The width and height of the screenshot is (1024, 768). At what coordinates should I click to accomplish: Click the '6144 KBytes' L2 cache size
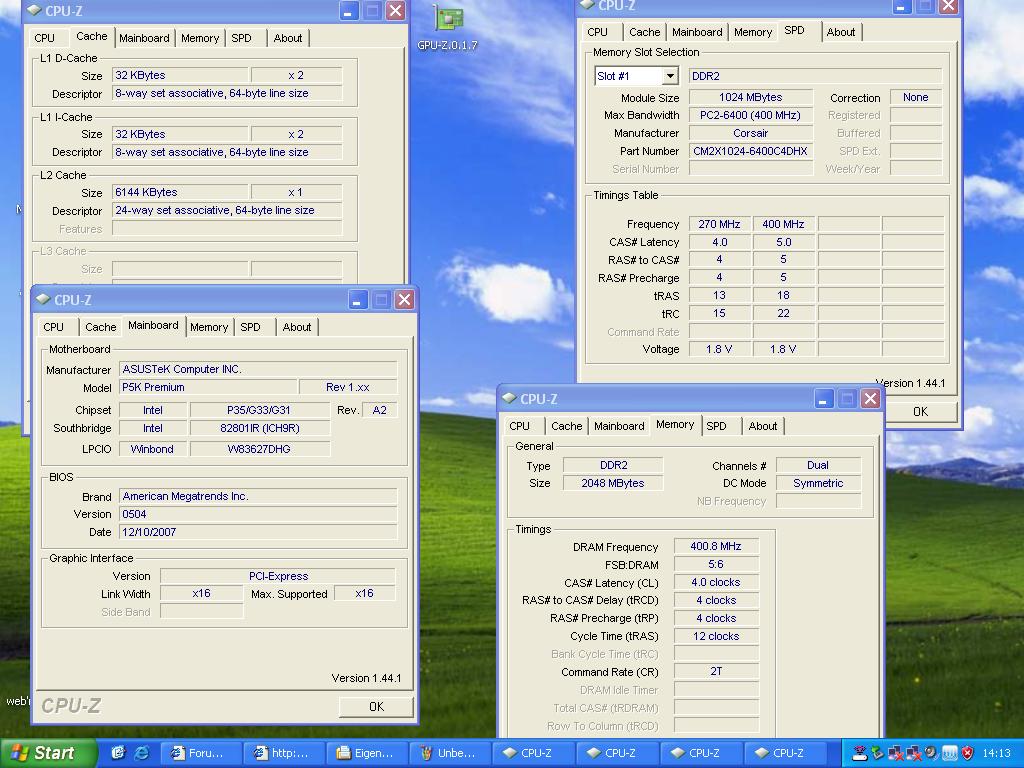click(180, 193)
